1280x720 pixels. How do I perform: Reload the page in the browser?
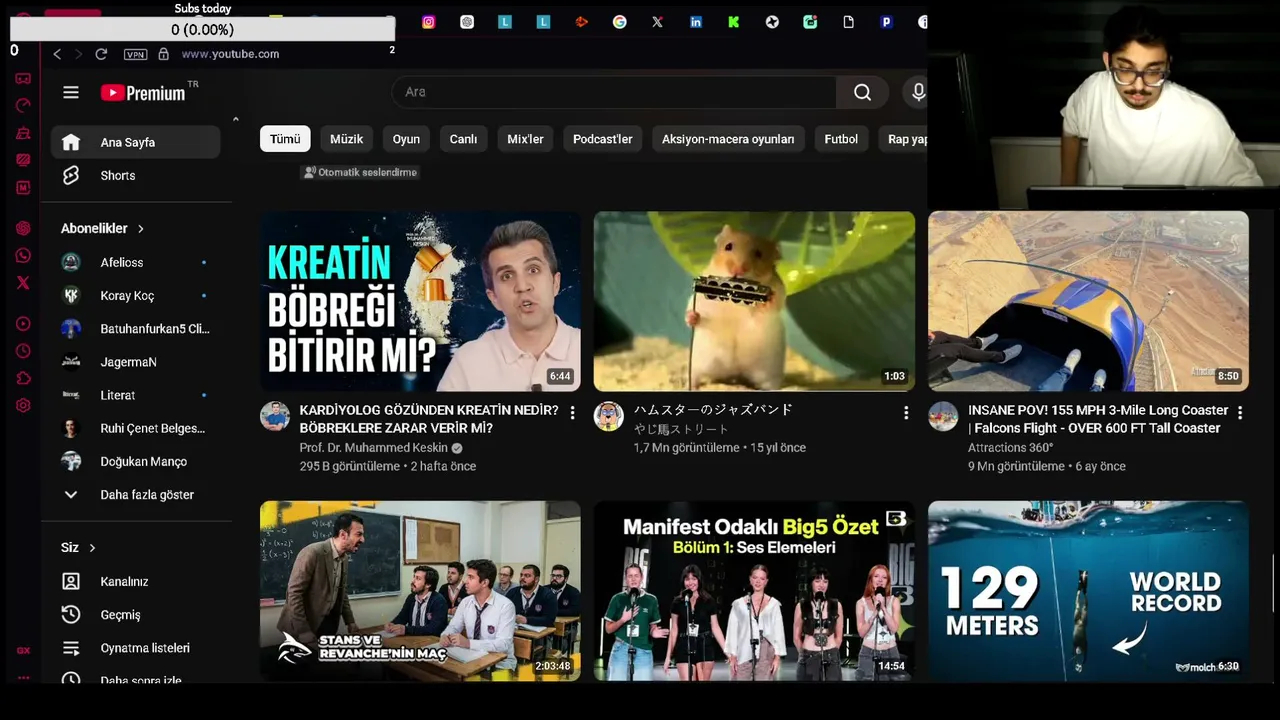[101, 54]
